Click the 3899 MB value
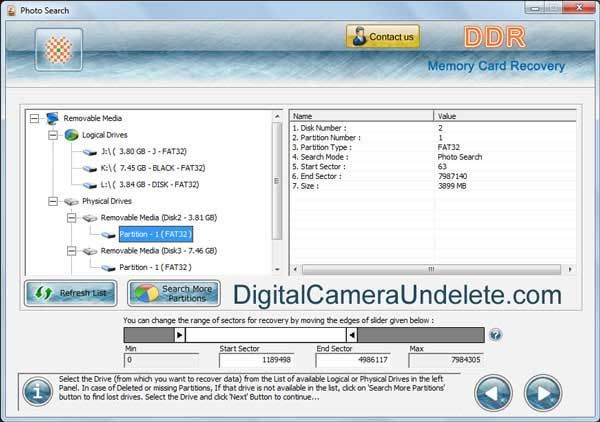Screen dimensions: 600x422 [452, 186]
